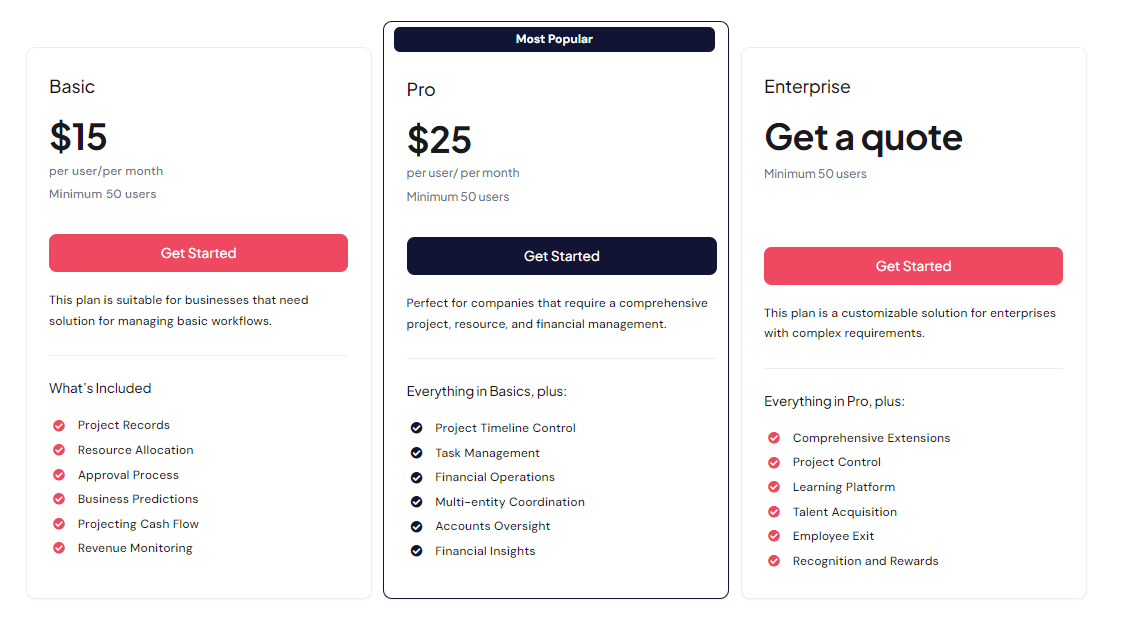Select the check icon next to Task Management
The height and width of the screenshot is (630, 1129).
pos(416,453)
